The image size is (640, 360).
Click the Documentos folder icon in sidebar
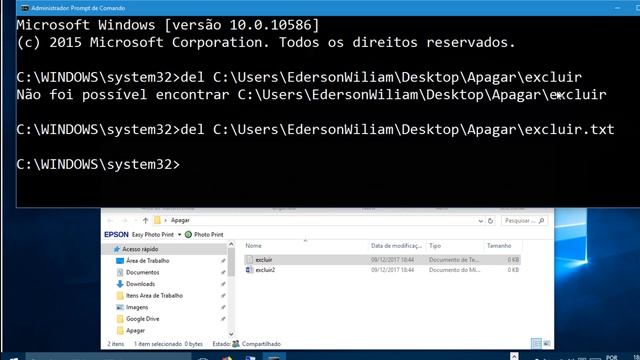120,272
